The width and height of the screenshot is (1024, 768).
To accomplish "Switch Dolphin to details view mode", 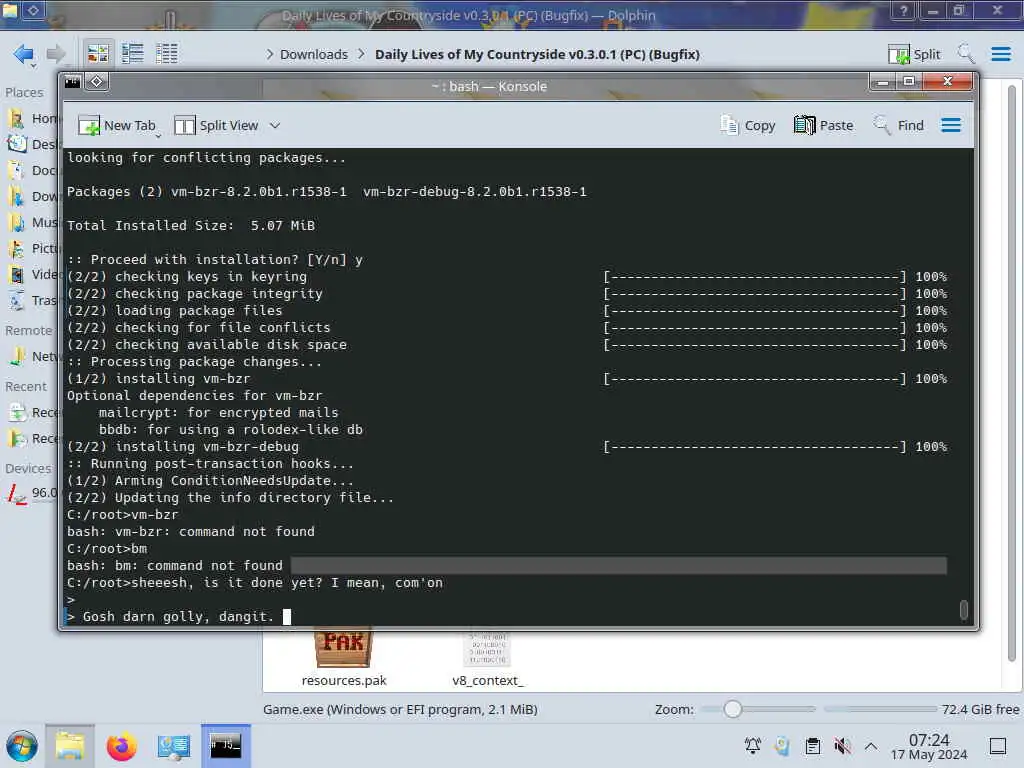I will 167,54.
